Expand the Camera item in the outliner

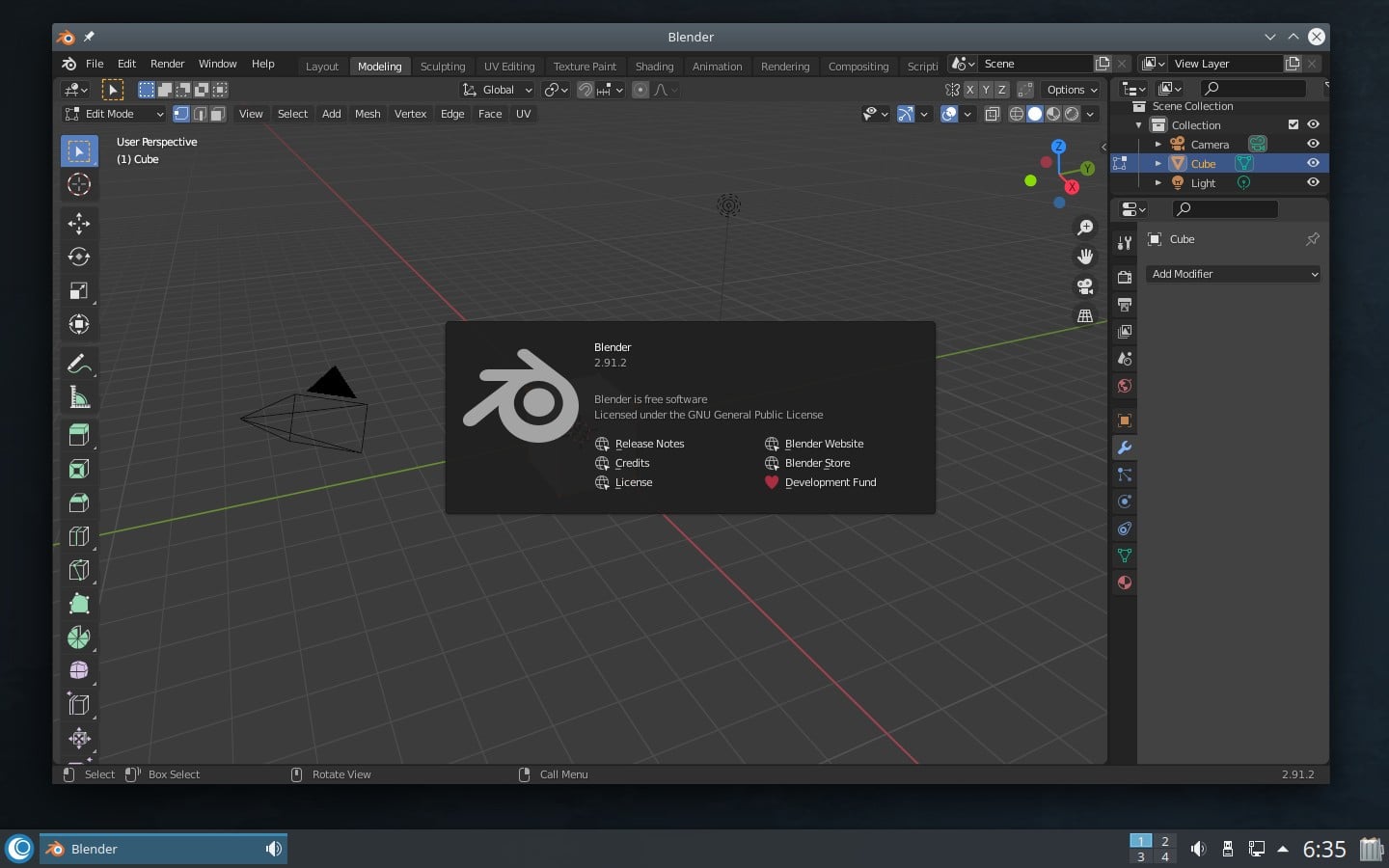[x=1157, y=144]
